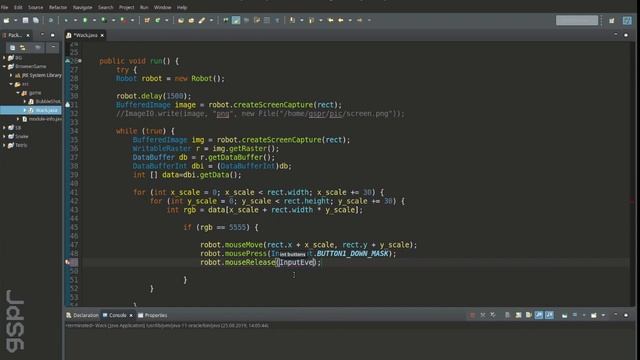Switch to the Java perspective icon

point(627,20)
